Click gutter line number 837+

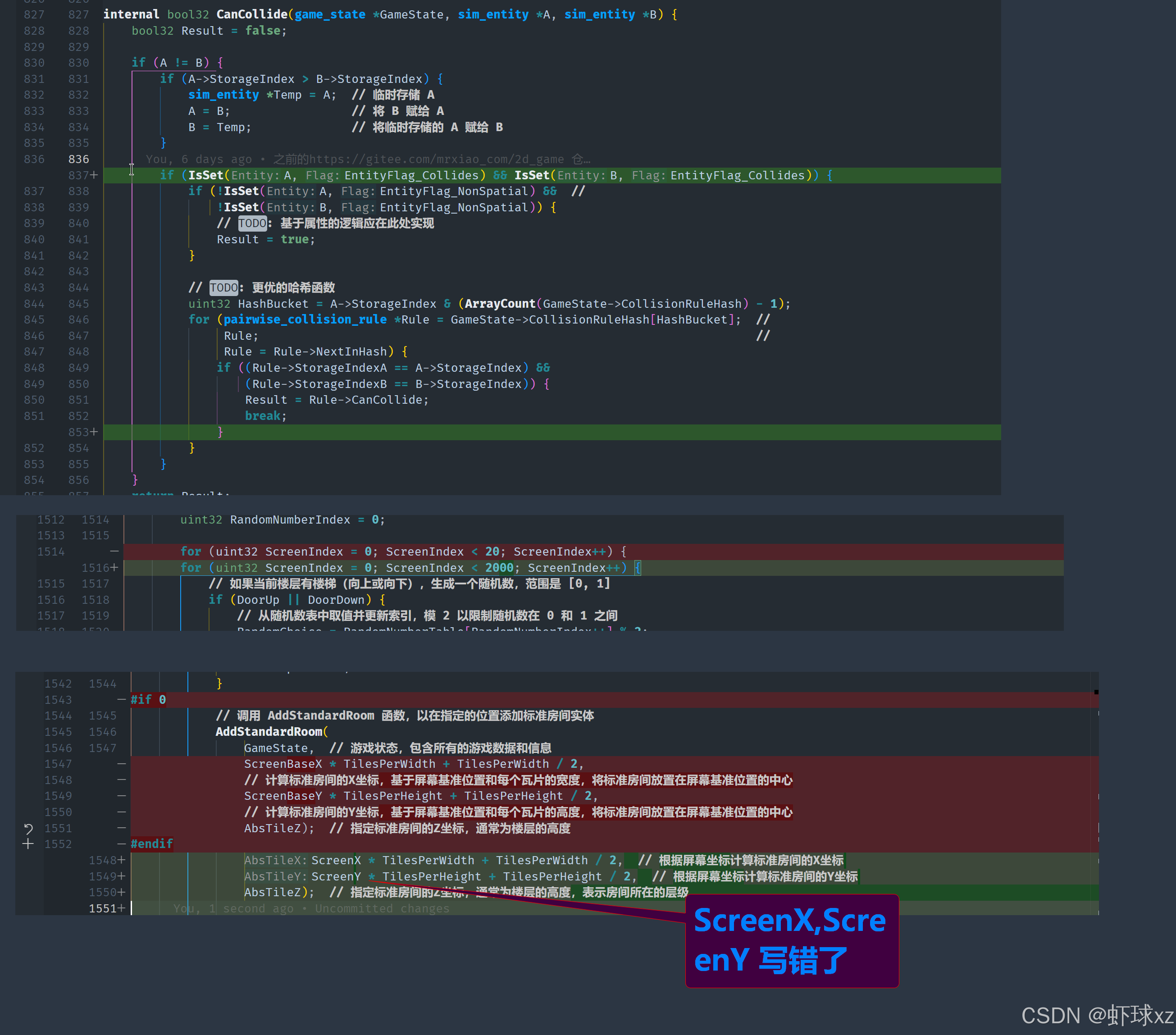point(83,175)
